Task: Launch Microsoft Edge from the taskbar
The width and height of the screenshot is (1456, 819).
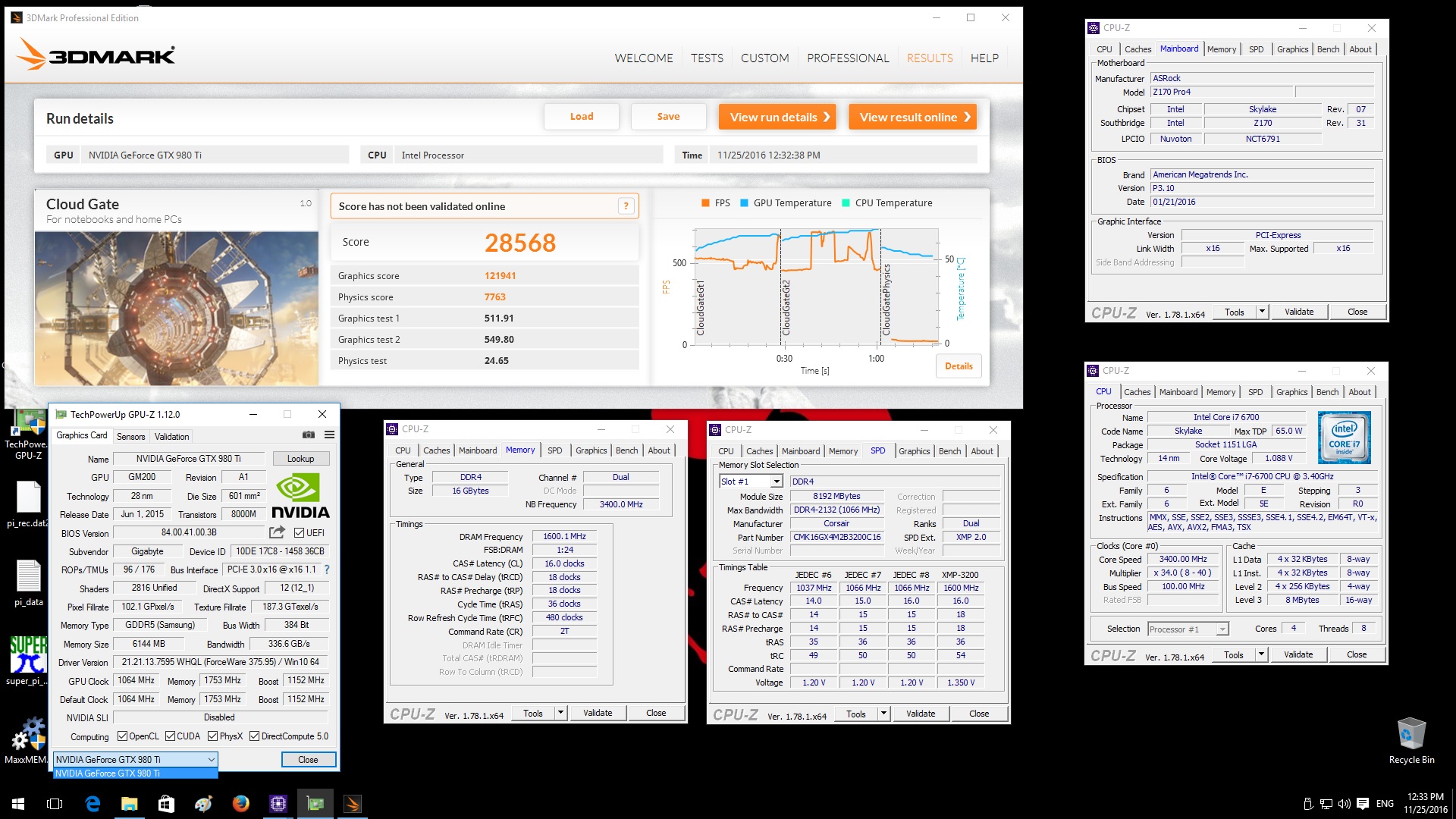Action: click(93, 804)
